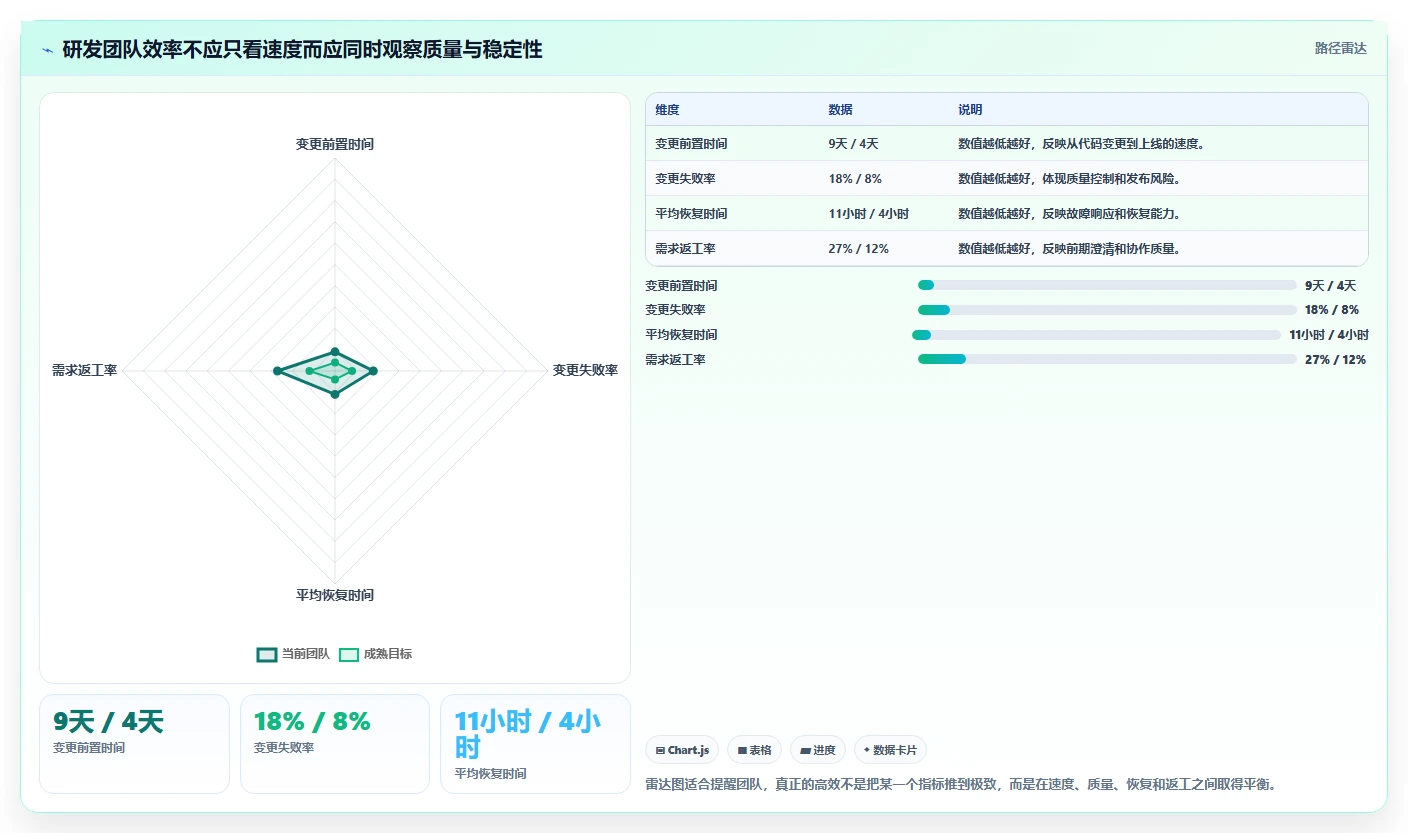Click the 11小时 / 4小时 data card
This screenshot has height=833, width=1408.
click(x=536, y=744)
